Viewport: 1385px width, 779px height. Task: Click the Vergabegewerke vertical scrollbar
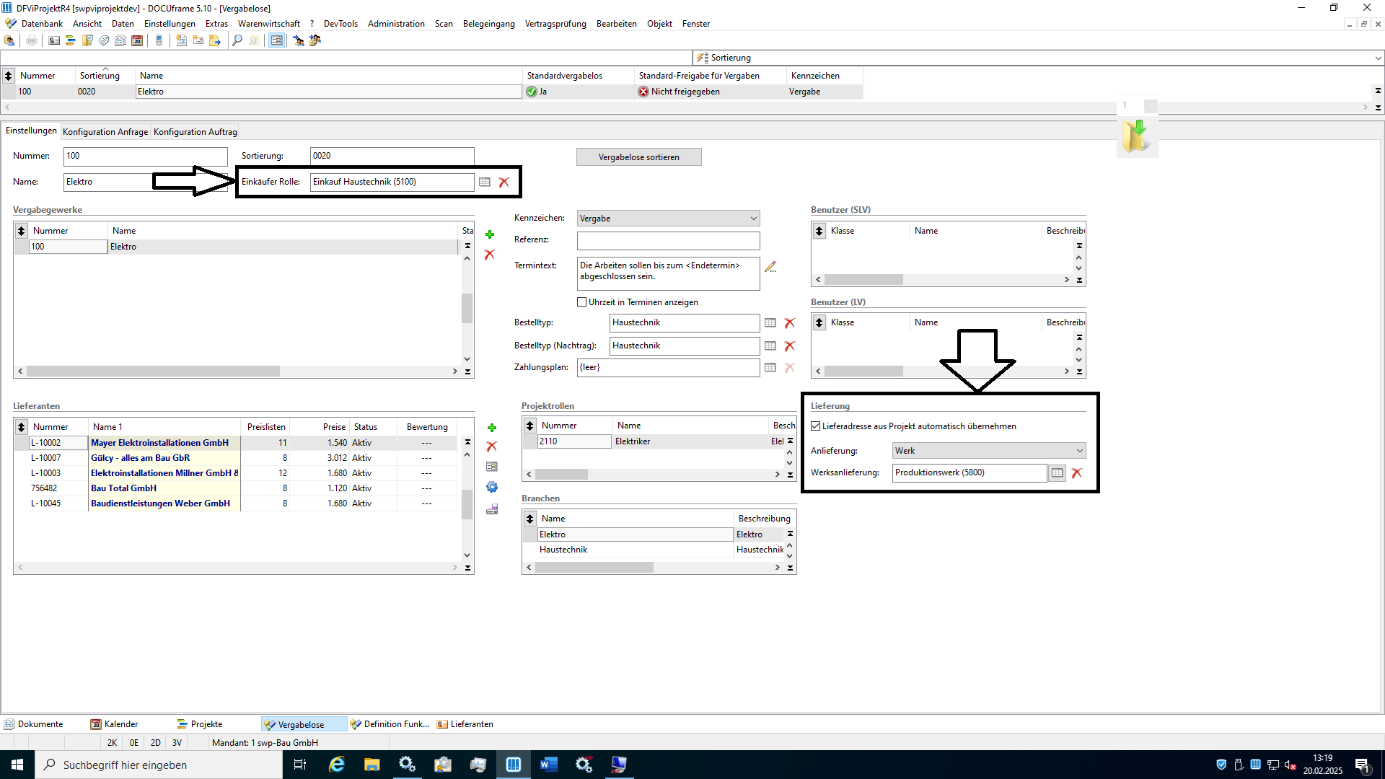pos(467,308)
